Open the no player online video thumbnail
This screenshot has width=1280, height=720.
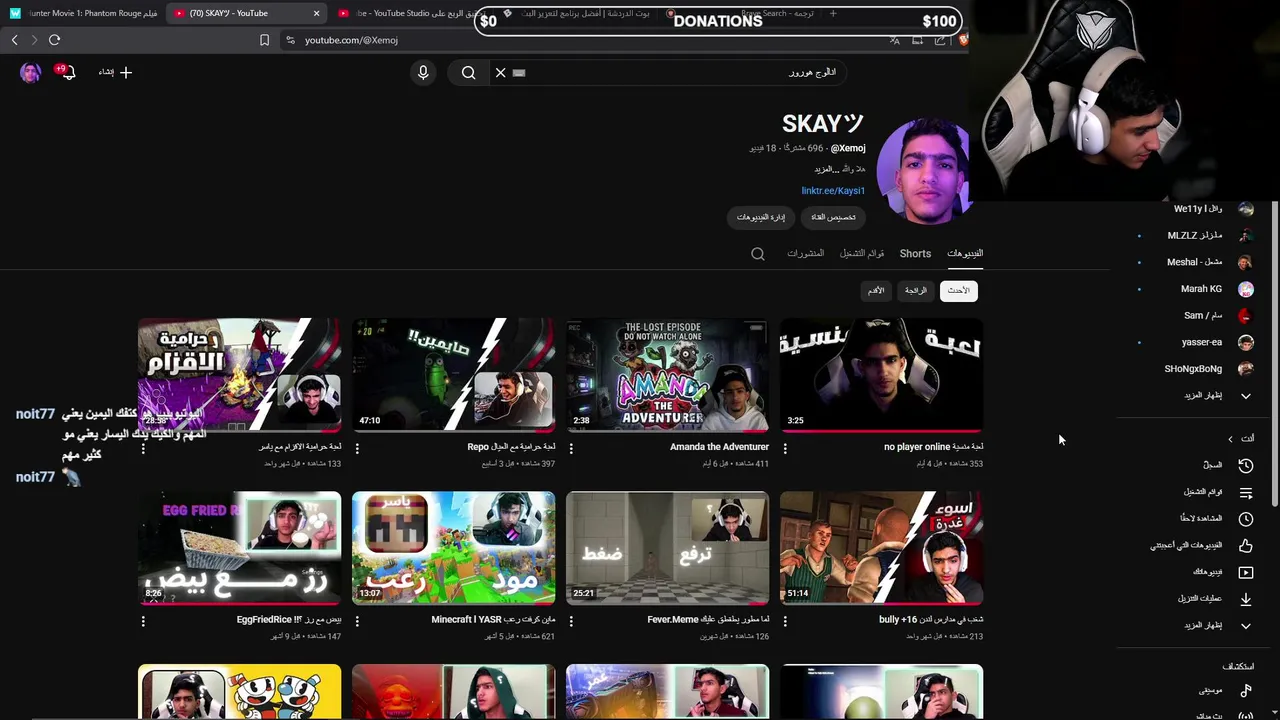(x=881, y=375)
